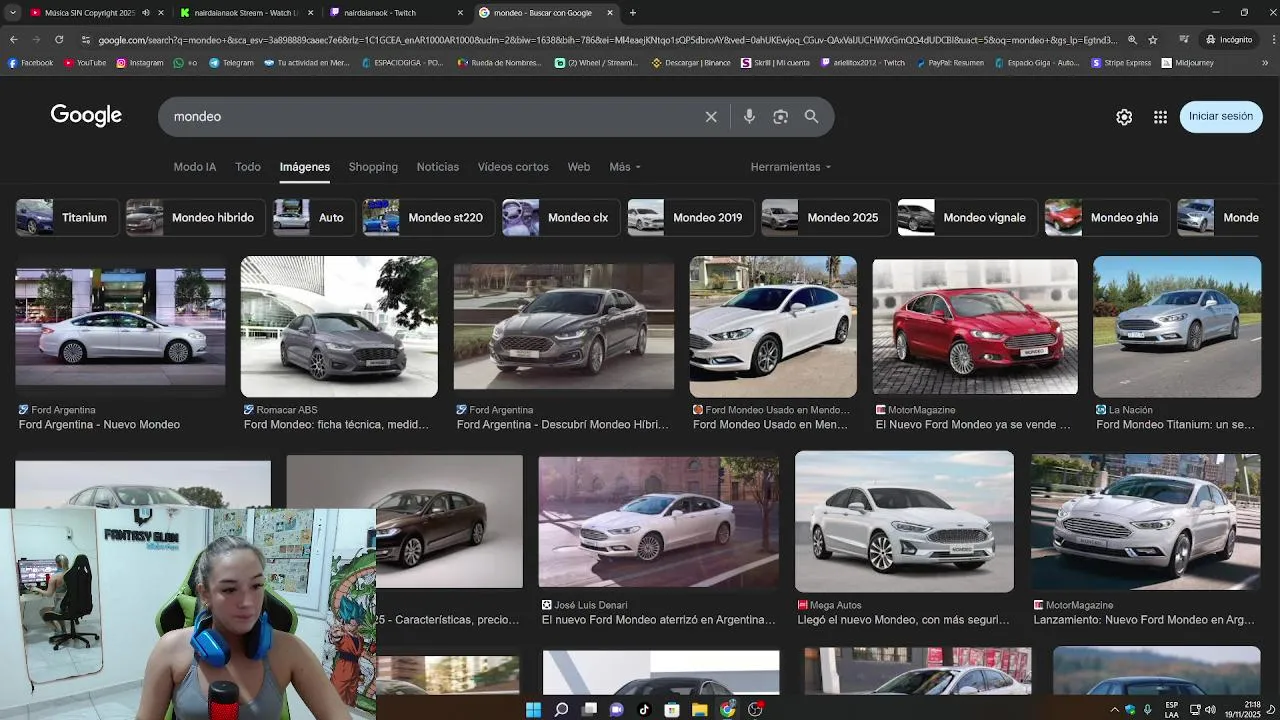Mute the Música SIN Copyright tab audio

[146, 13]
